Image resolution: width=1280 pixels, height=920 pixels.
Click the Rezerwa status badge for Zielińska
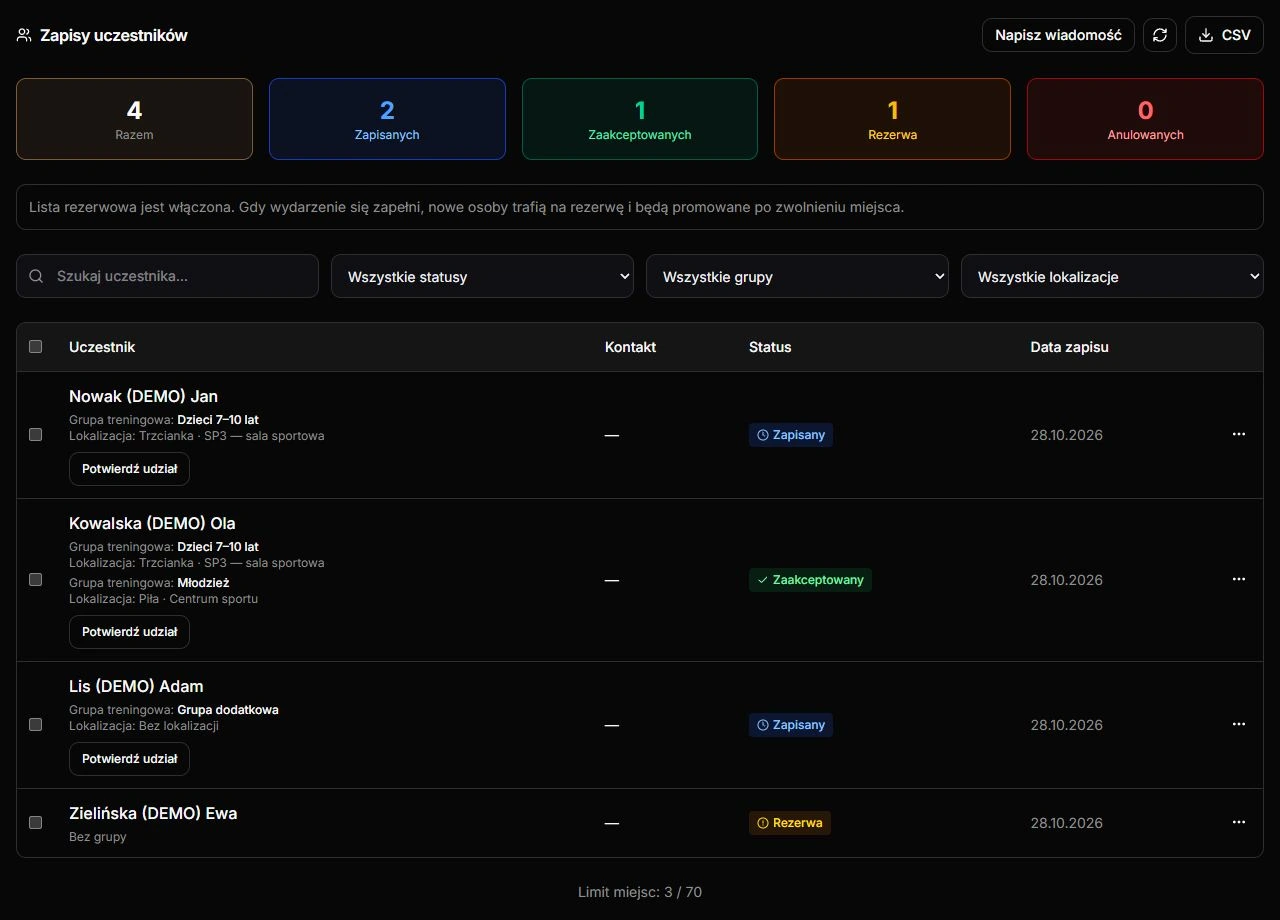coord(790,823)
